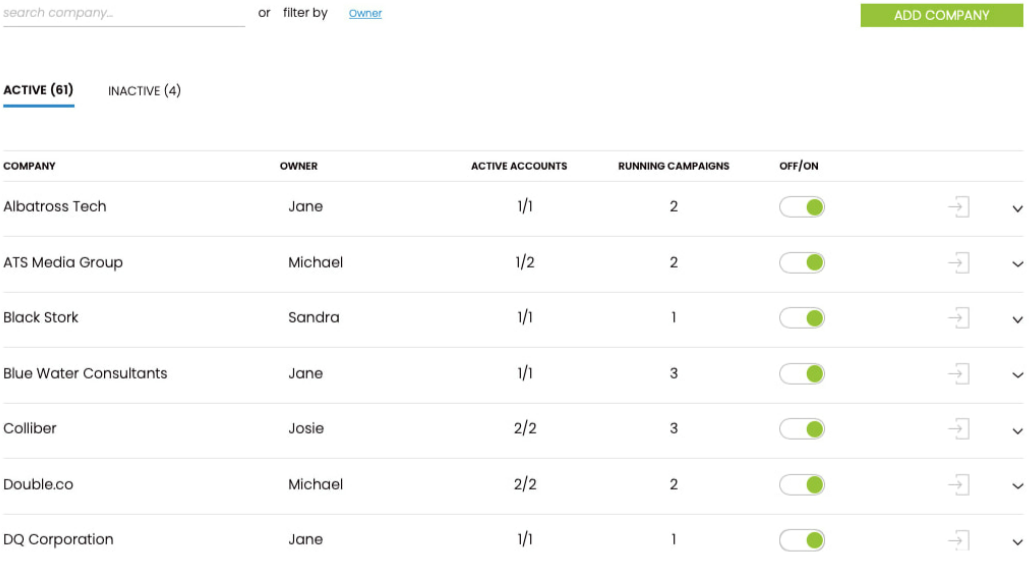
Task: Click login icon for Double.co
Action: 958,485
